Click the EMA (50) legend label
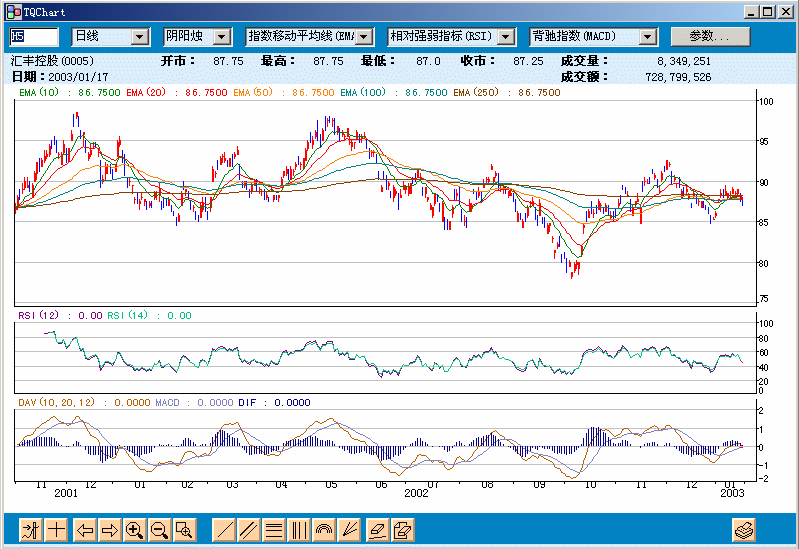 pos(253,92)
